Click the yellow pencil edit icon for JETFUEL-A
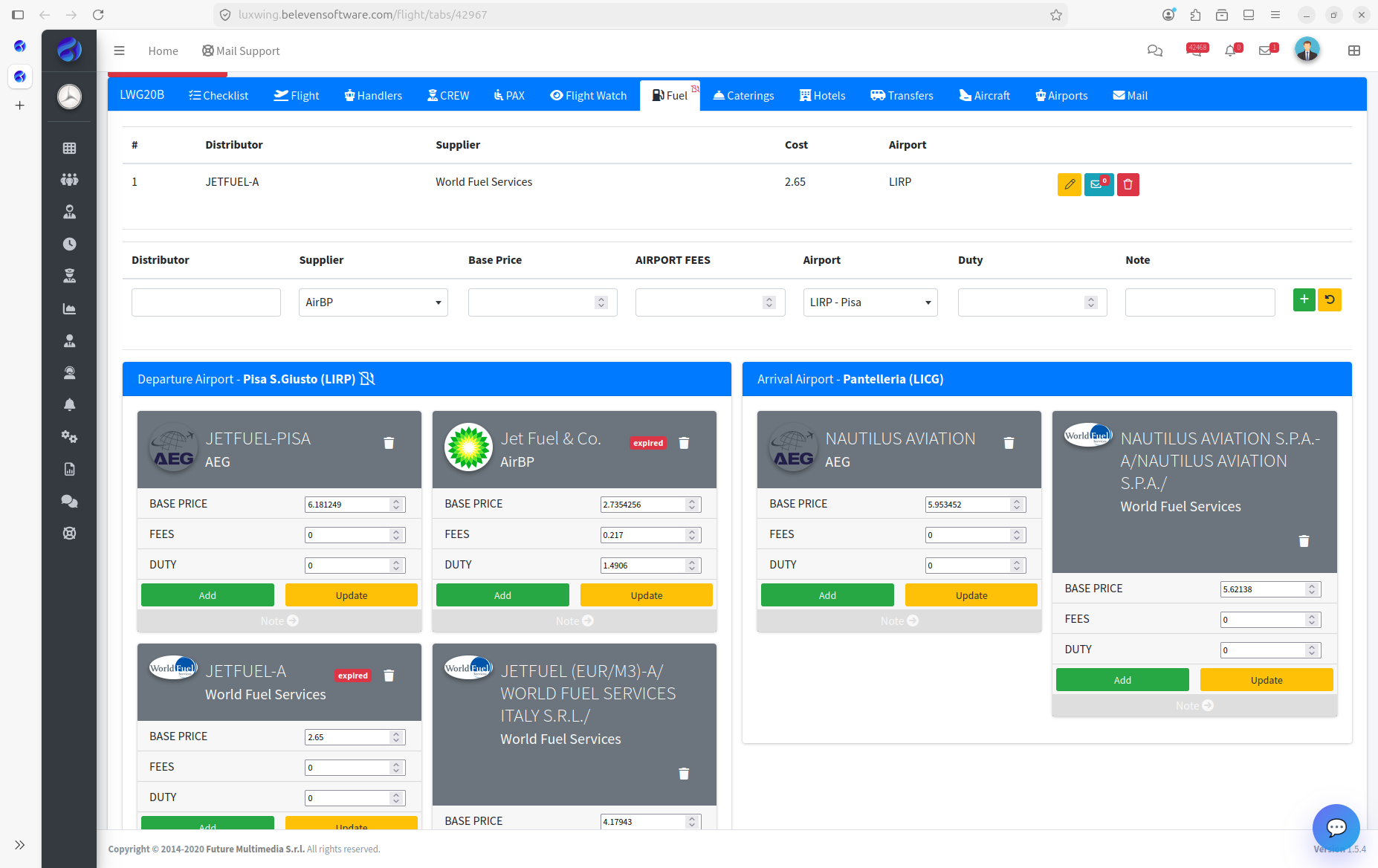Screen dimensions: 1378x868 (1069, 184)
